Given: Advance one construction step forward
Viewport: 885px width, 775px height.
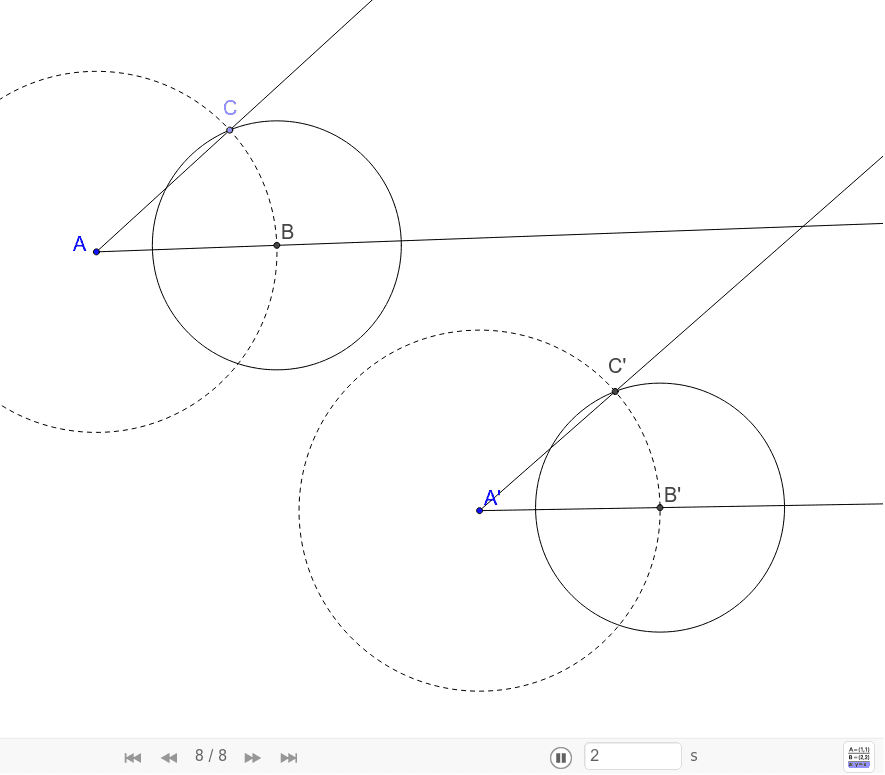Looking at the screenshot, I should (252, 758).
